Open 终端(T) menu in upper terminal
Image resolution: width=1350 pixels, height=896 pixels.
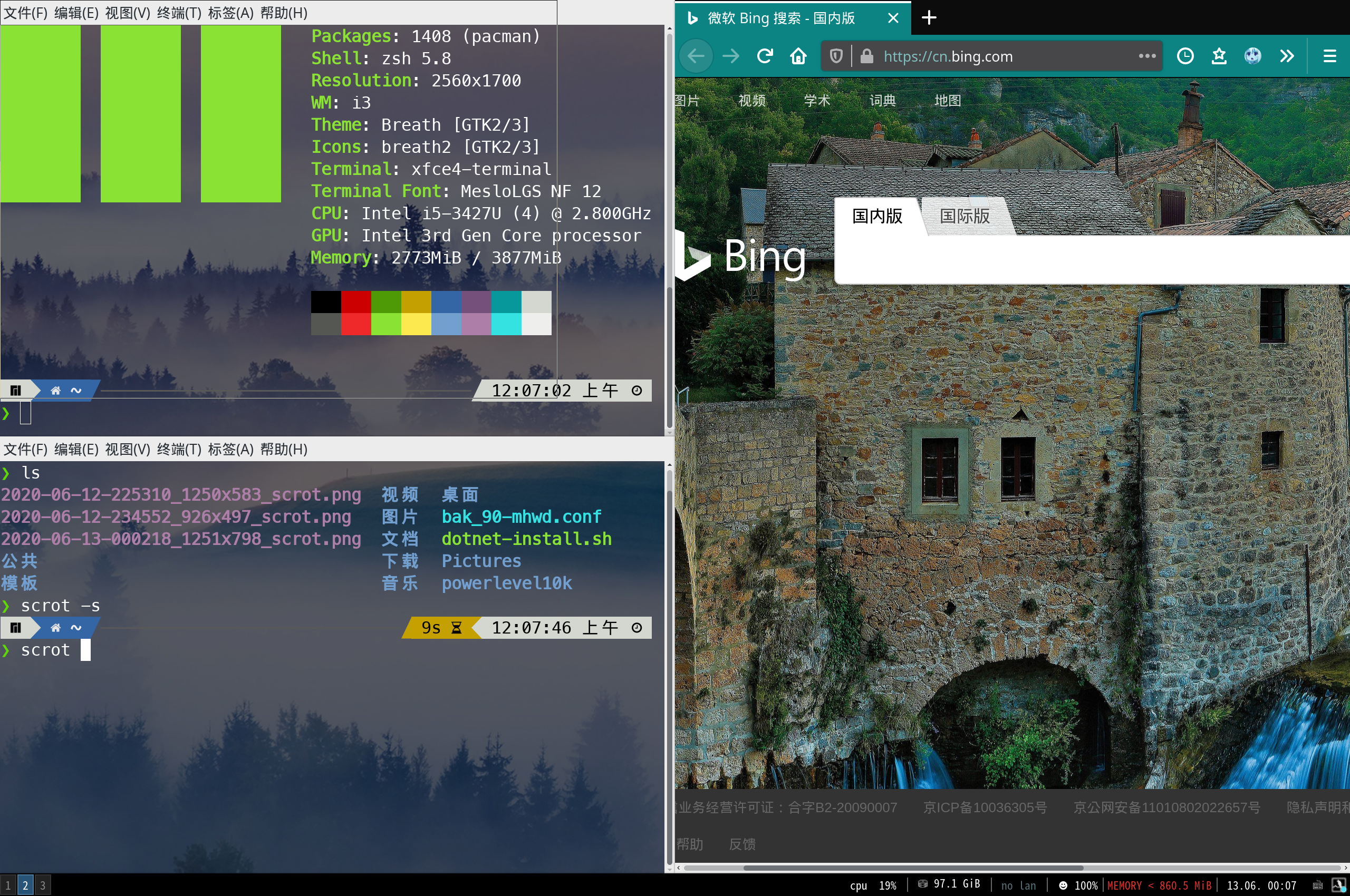point(179,13)
